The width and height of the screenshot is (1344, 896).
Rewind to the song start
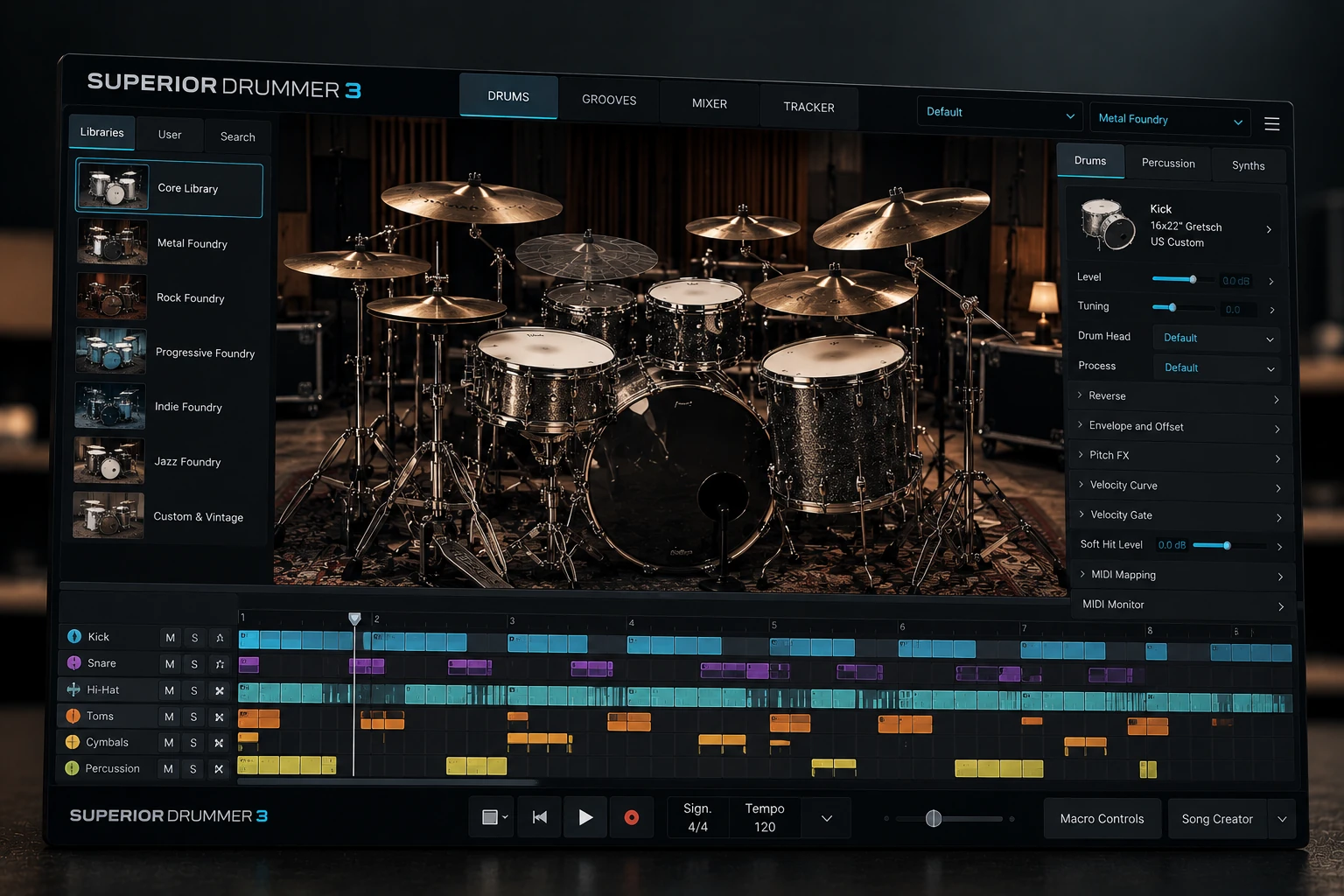click(540, 817)
